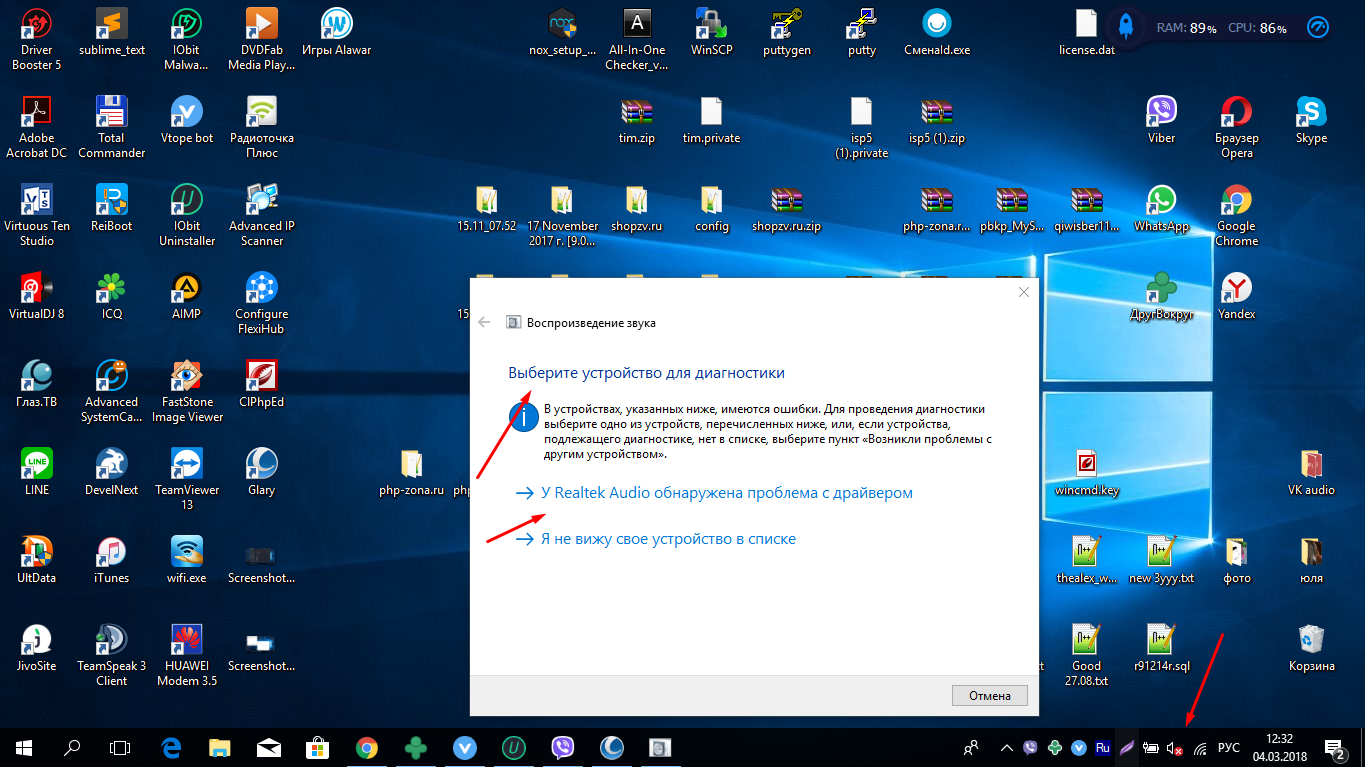The image size is (1365, 767).
Task: Open Windows Start menu
Action: (24, 747)
